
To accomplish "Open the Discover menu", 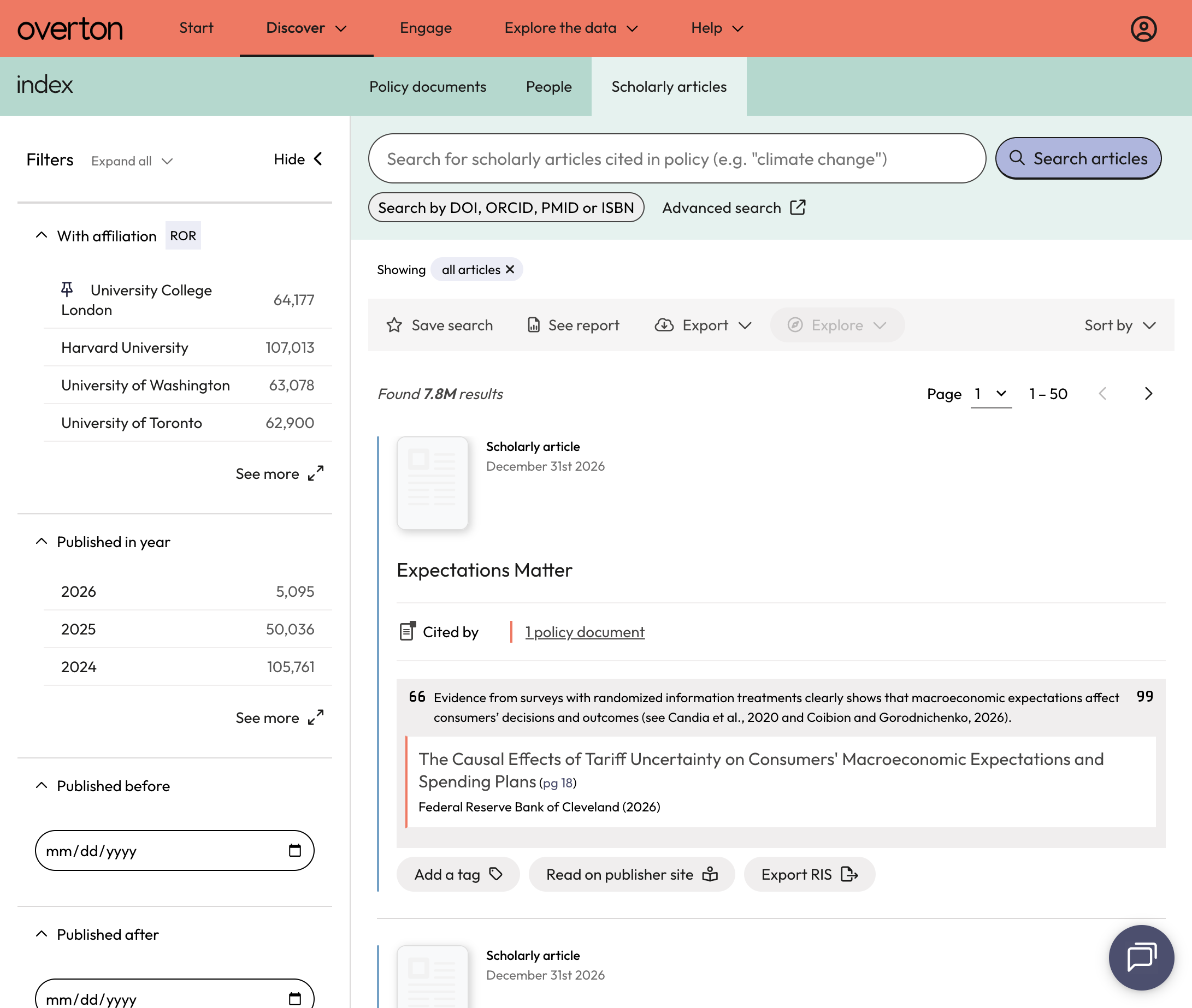I will [306, 28].
